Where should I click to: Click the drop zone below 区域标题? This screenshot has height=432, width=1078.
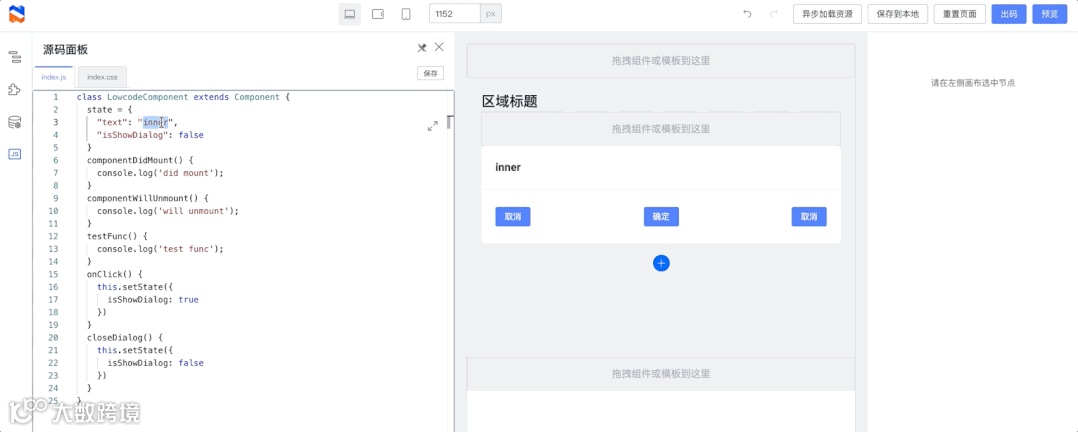pyautogui.click(x=661, y=129)
